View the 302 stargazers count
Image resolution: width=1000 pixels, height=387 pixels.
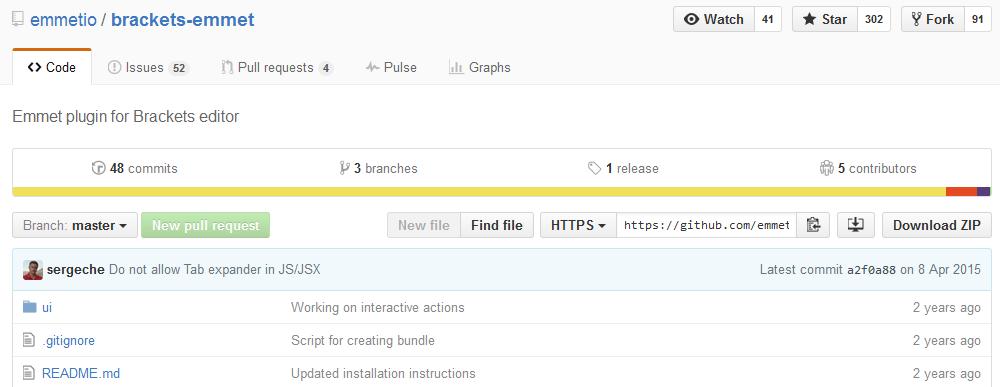(874, 19)
